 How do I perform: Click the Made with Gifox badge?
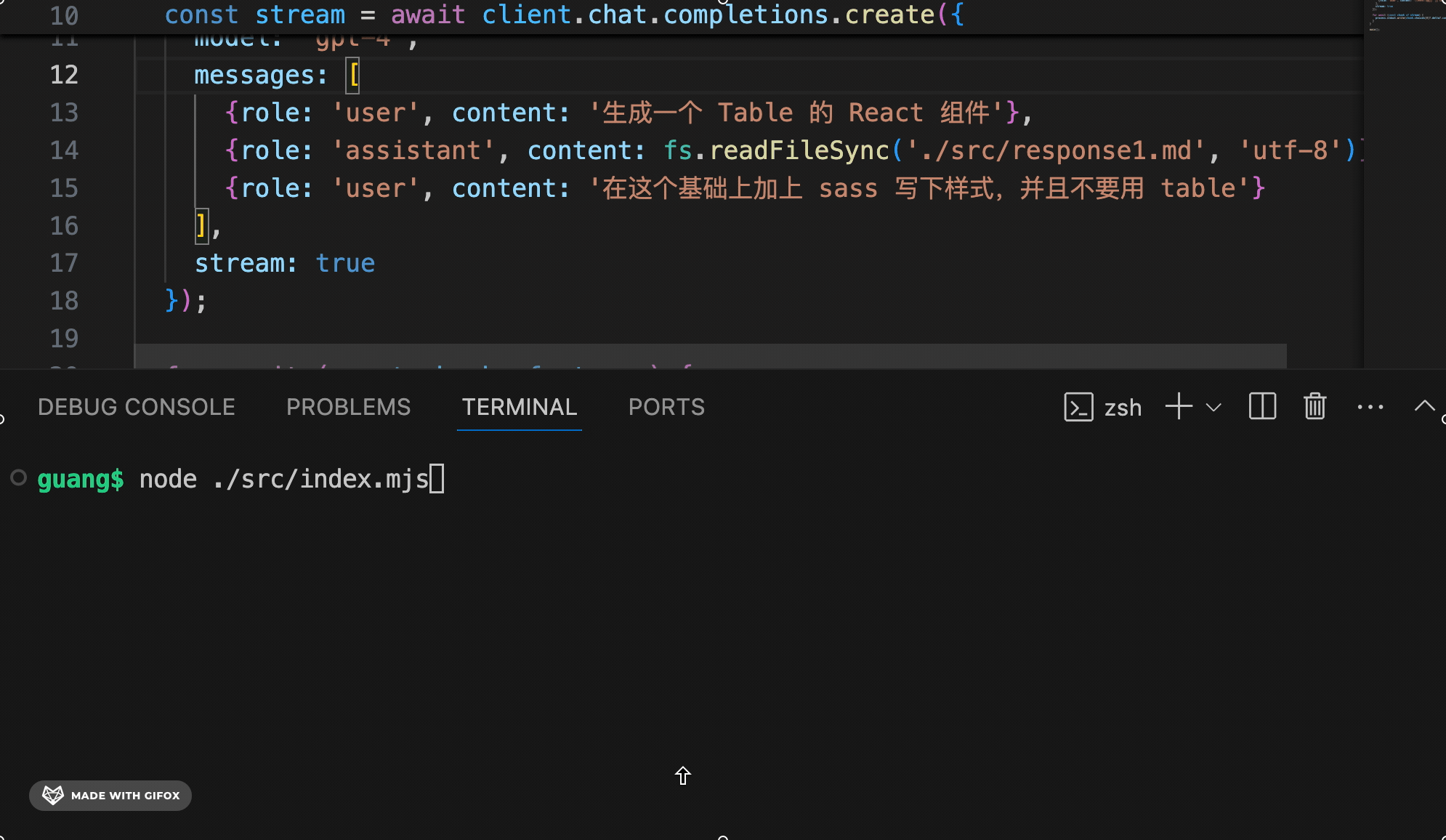(x=110, y=795)
